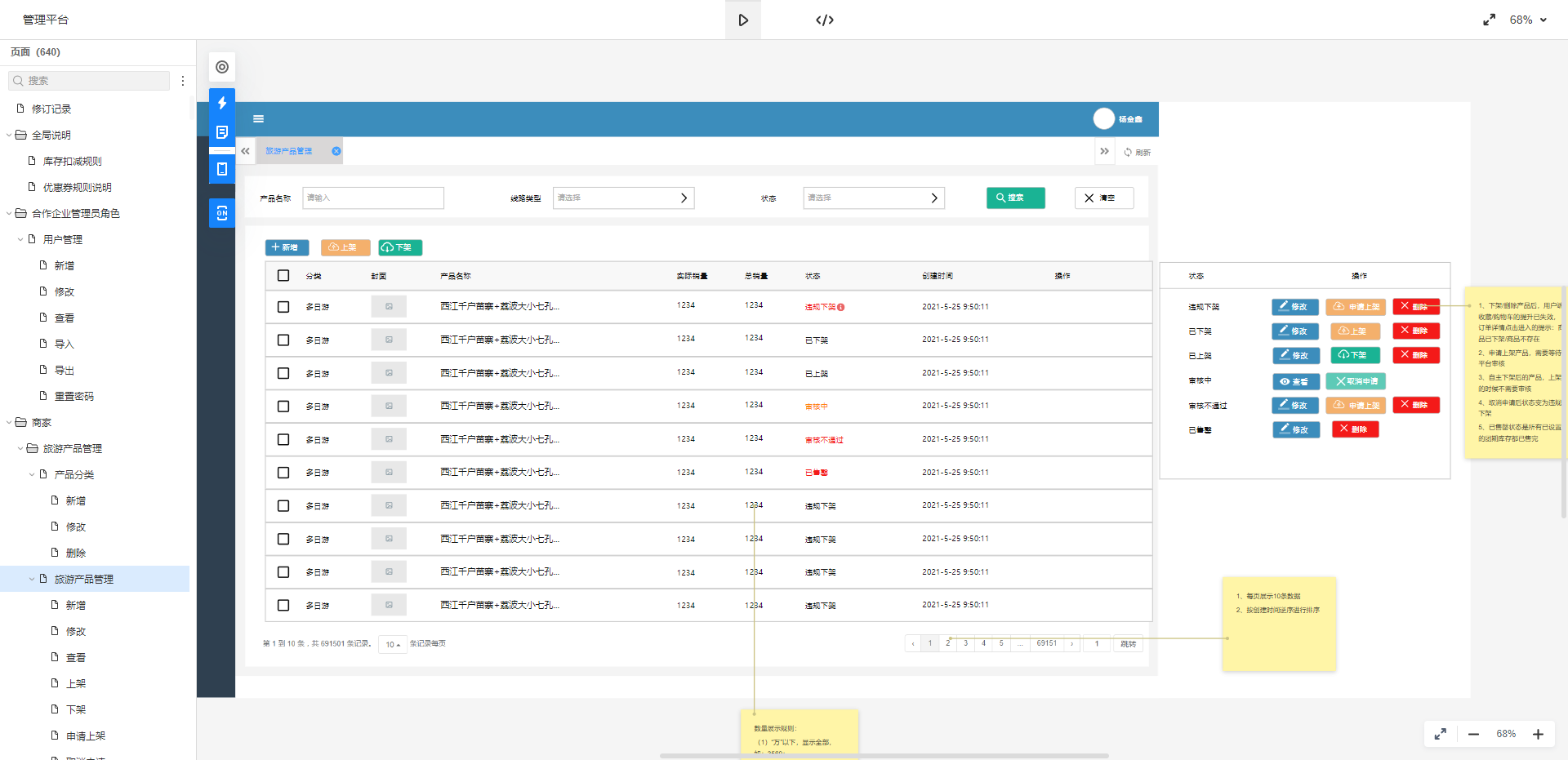Open the 库存扣减规则 page
Image resolution: width=1568 pixels, height=760 pixels.
pyautogui.click(x=72, y=162)
